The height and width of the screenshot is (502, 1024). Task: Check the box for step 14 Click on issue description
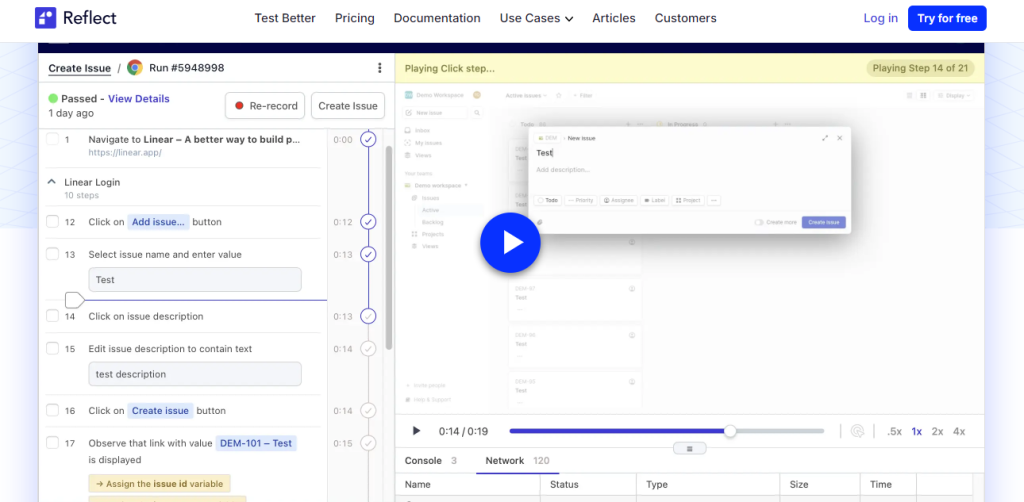[x=52, y=316]
